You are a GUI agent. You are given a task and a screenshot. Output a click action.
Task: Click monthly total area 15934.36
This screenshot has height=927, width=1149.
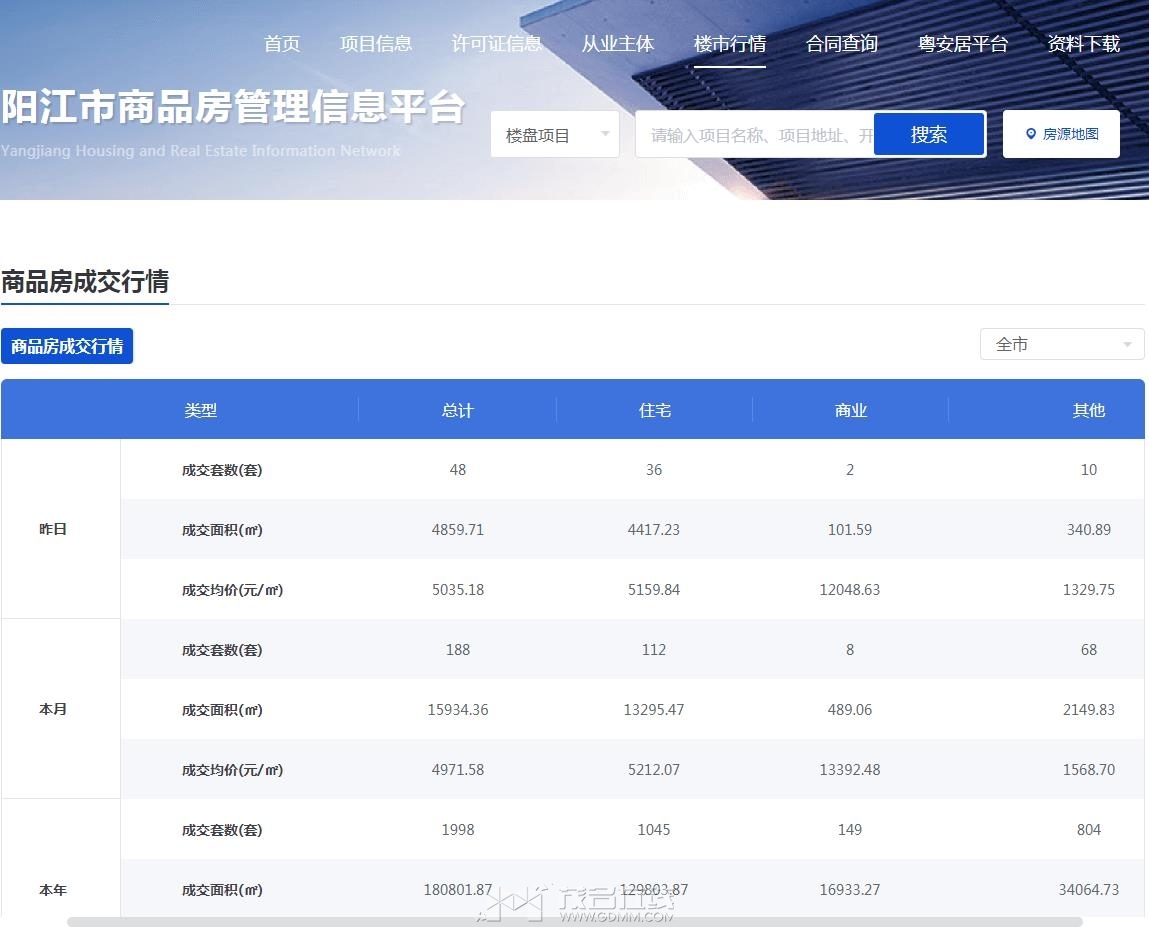(458, 710)
